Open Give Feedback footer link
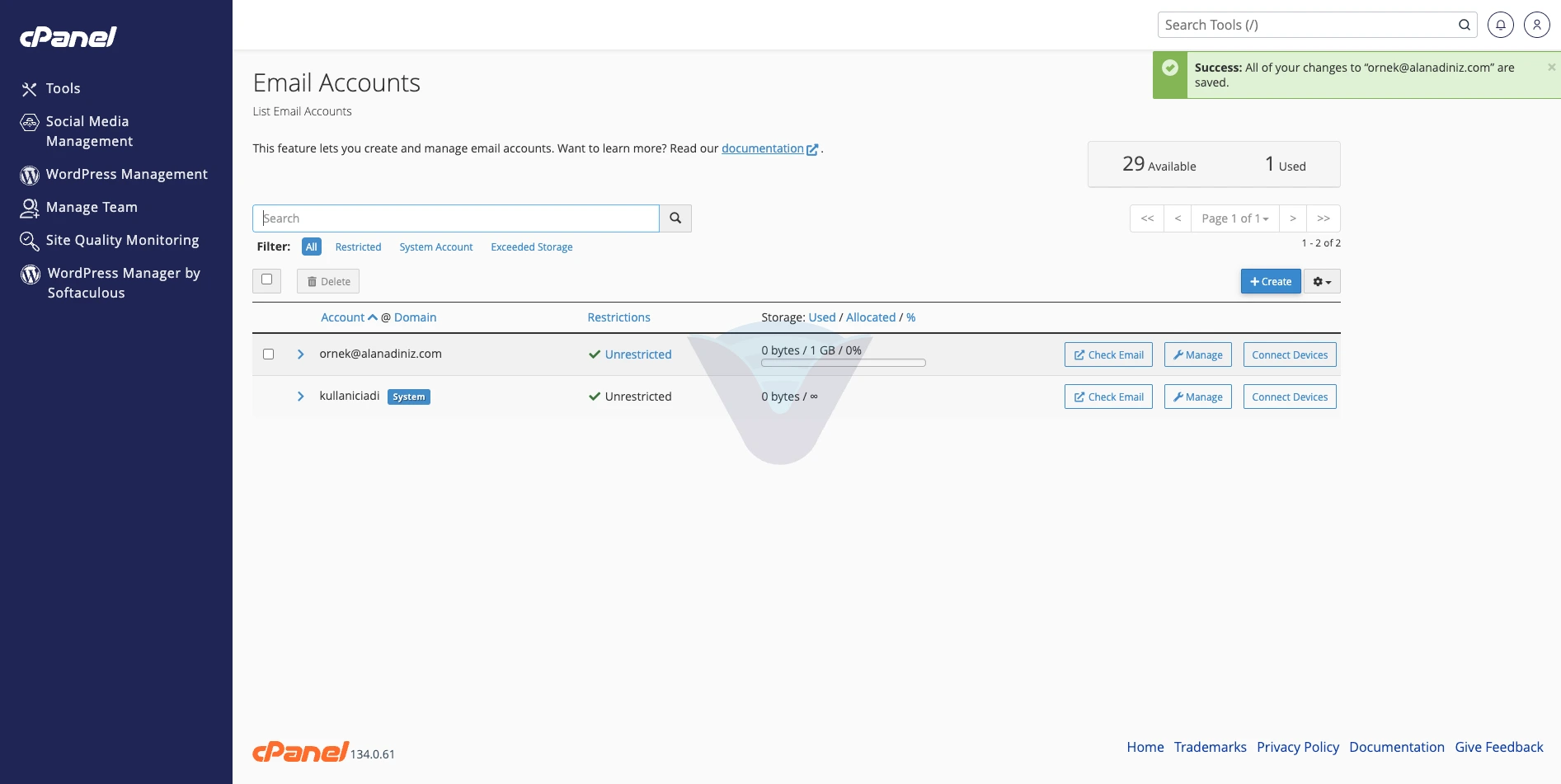Screen dimensions: 1561x784 click(1499, 747)
